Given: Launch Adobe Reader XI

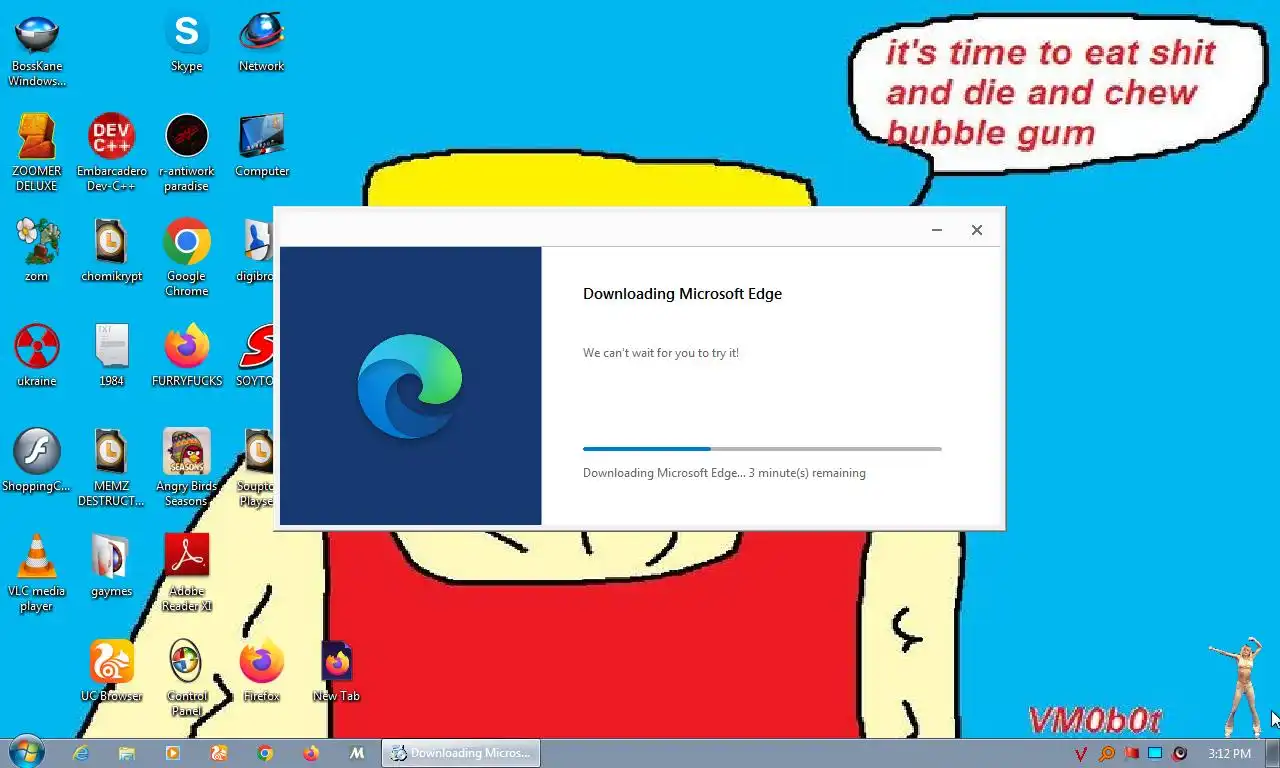Looking at the screenshot, I should [x=186, y=572].
